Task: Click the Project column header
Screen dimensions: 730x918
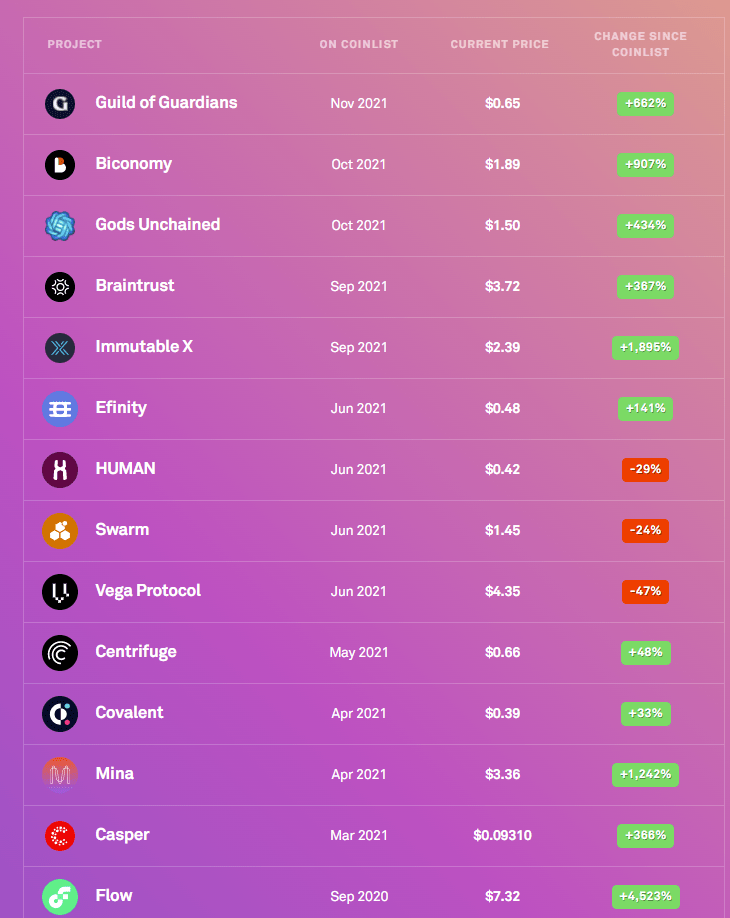Action: [x=75, y=45]
